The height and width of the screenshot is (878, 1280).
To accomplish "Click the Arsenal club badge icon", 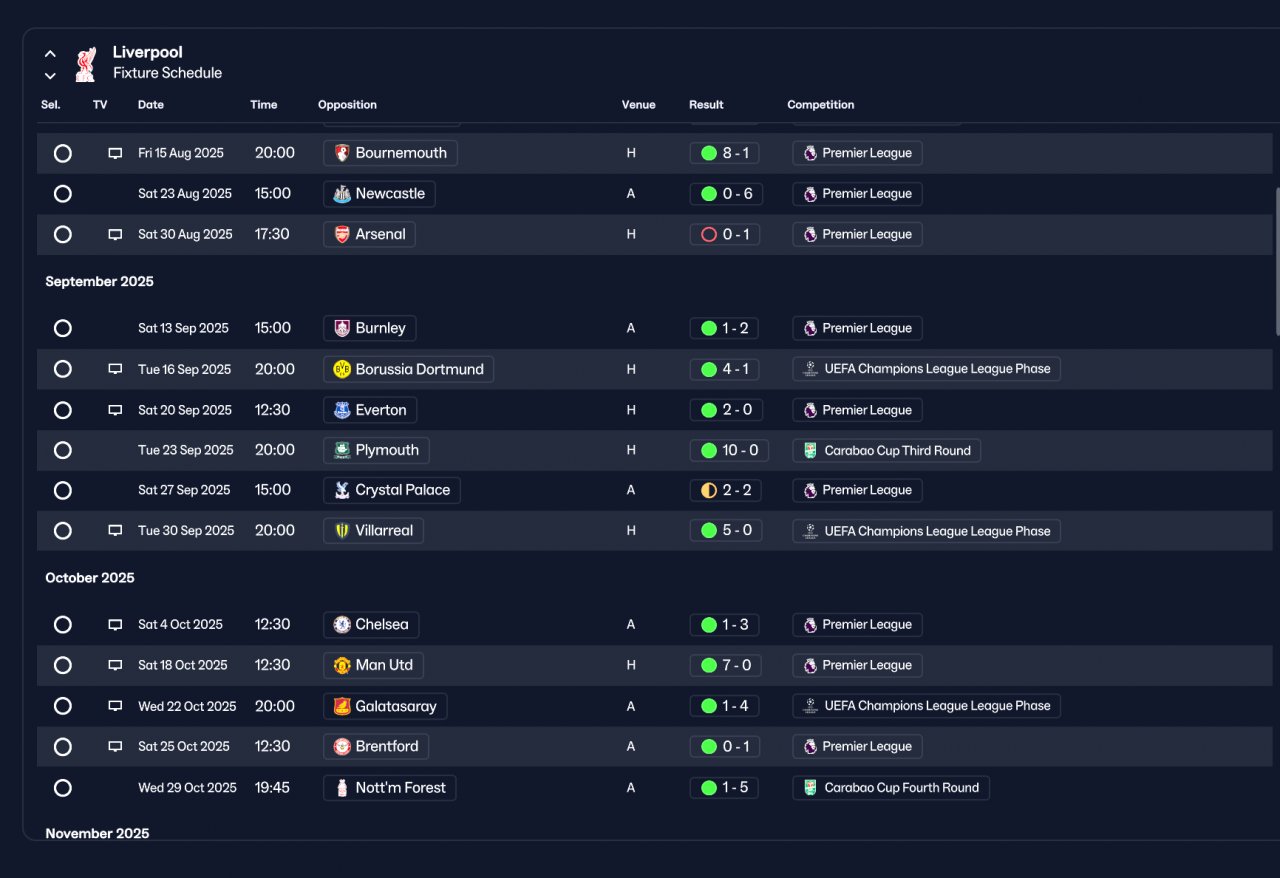I will [x=342, y=234].
